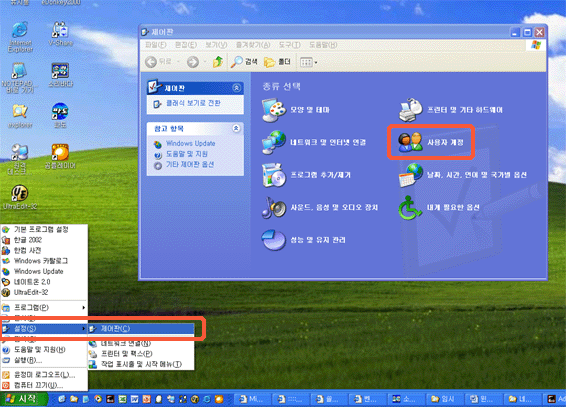This screenshot has width=566, height=407.
Task: Open 사운드, 음성 및 오디오 장치 category
Action: click(x=321, y=207)
